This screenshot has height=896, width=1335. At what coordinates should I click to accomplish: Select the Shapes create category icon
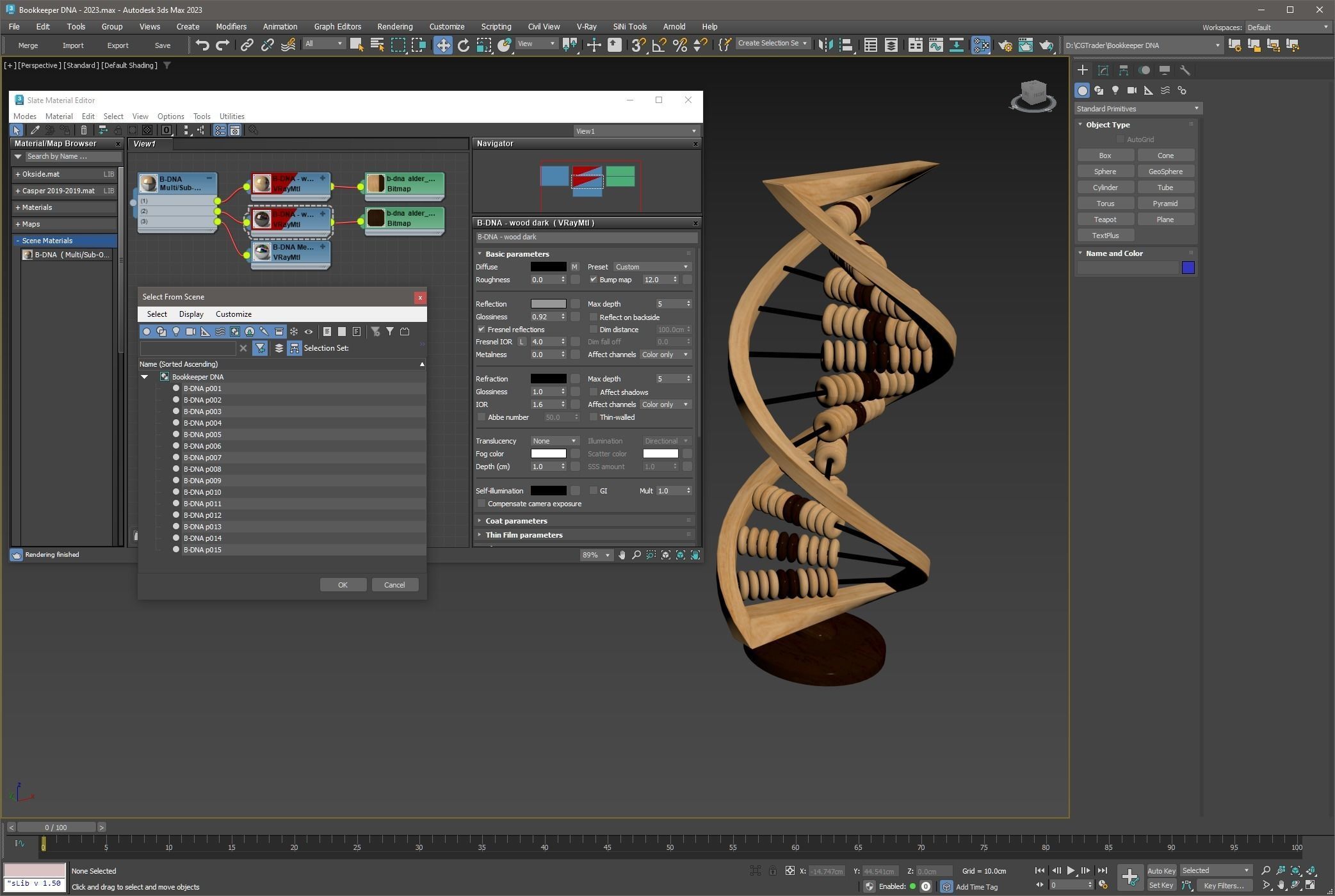pyautogui.click(x=1099, y=90)
